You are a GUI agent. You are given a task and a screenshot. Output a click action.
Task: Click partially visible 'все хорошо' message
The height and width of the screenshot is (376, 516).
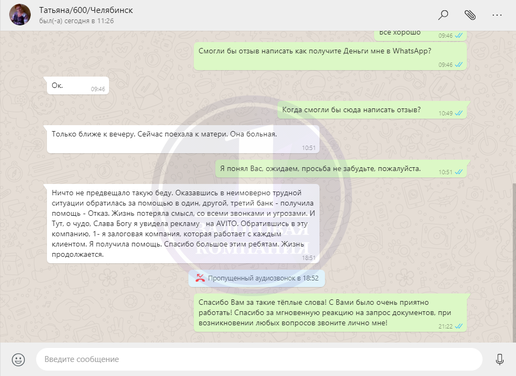[420, 36]
